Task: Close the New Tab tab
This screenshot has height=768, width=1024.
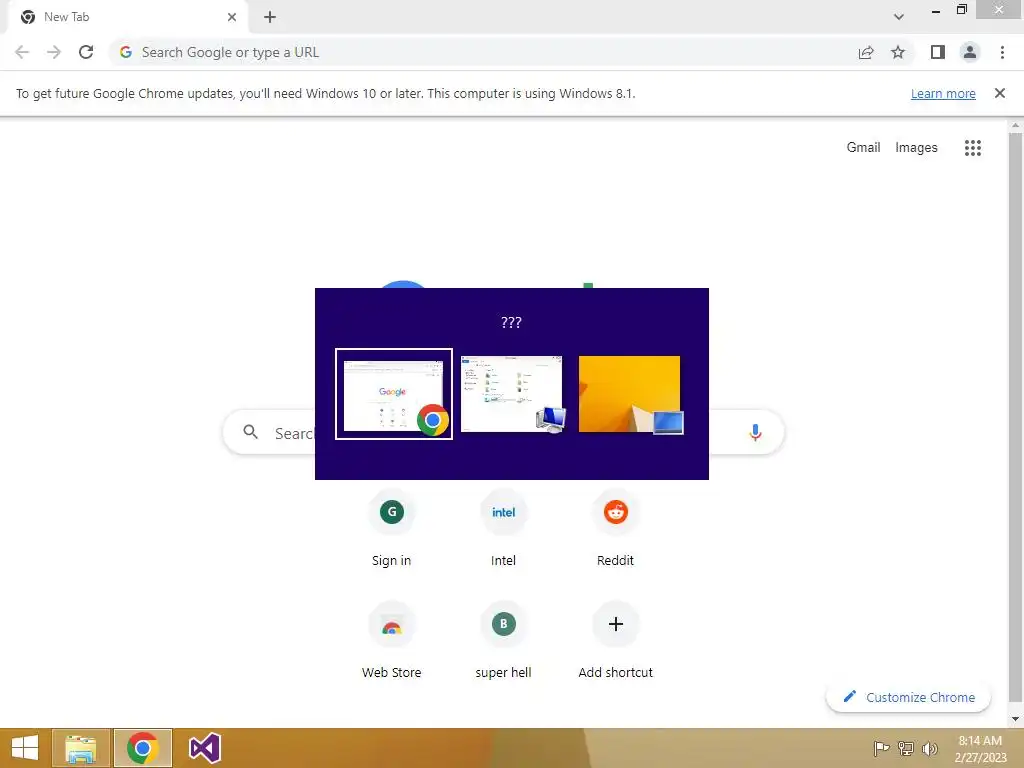Action: point(232,17)
